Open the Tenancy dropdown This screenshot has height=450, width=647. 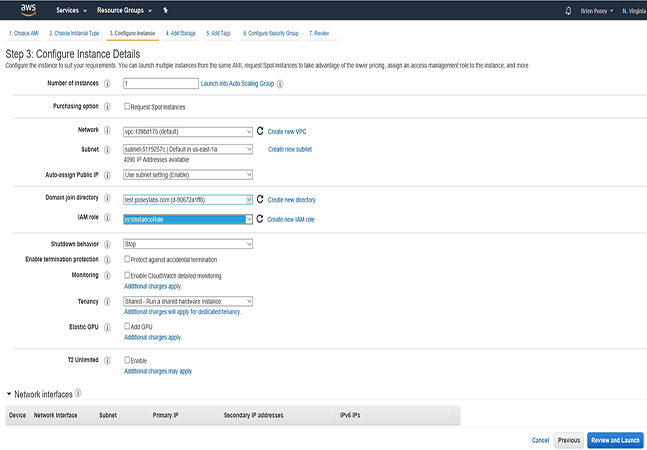point(187,301)
